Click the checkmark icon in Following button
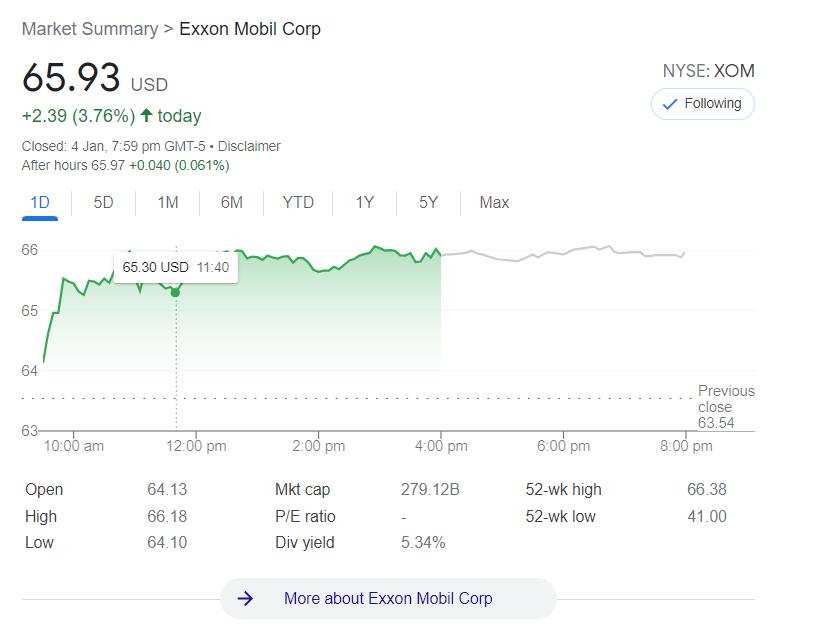Viewport: 822px width, 636px height. click(669, 104)
